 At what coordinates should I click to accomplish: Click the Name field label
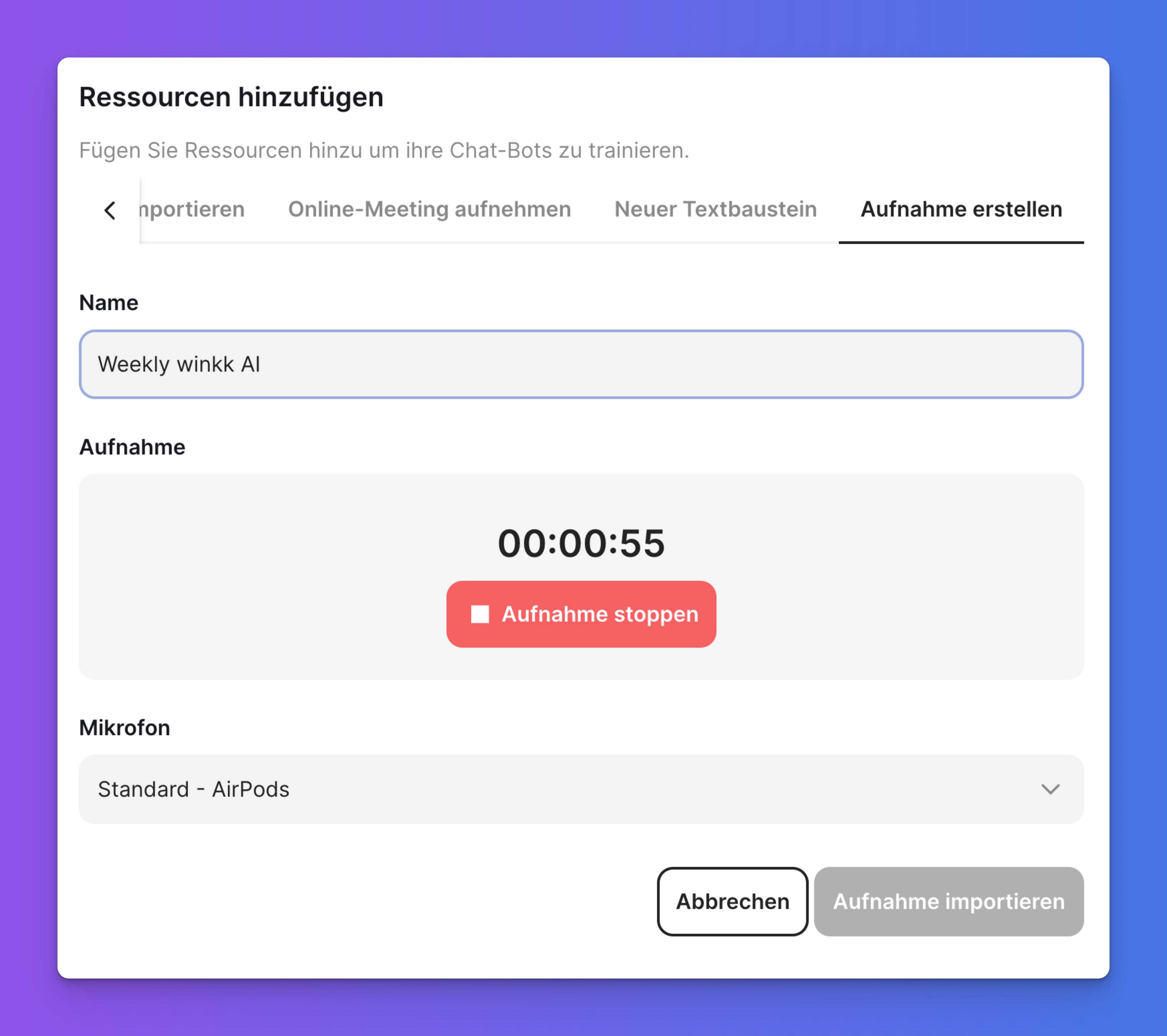point(109,302)
